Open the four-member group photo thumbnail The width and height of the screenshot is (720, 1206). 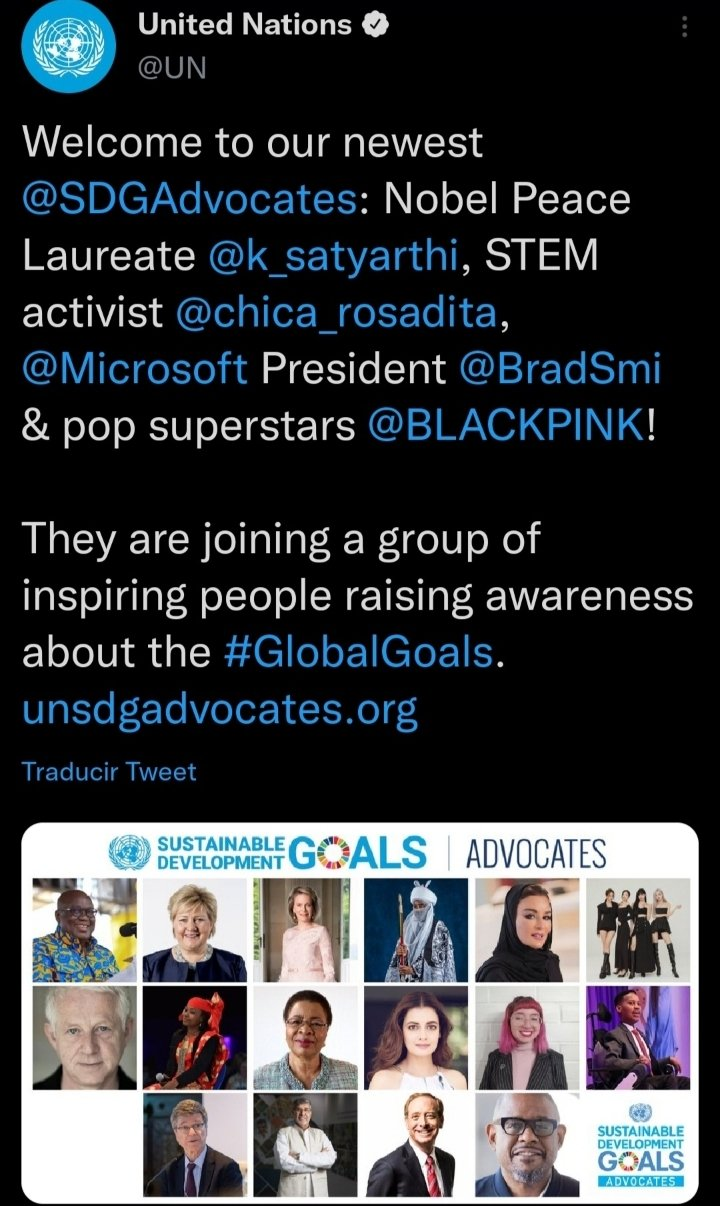637,929
